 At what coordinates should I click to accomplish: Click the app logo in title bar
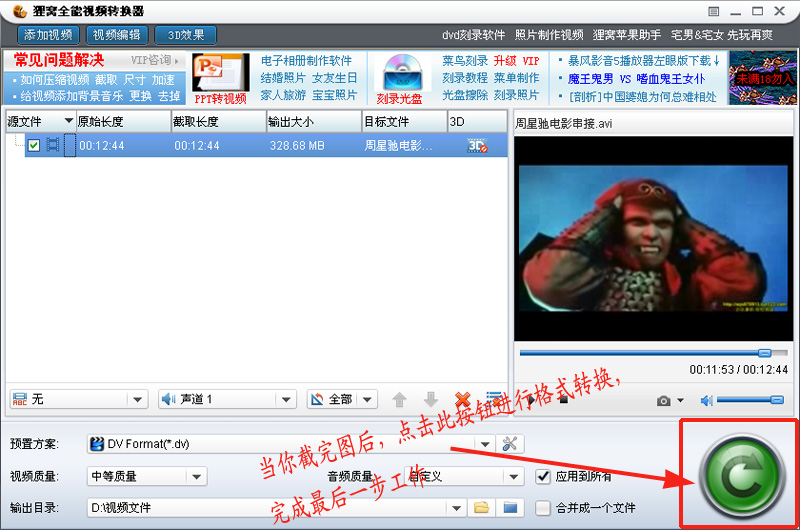point(19,11)
